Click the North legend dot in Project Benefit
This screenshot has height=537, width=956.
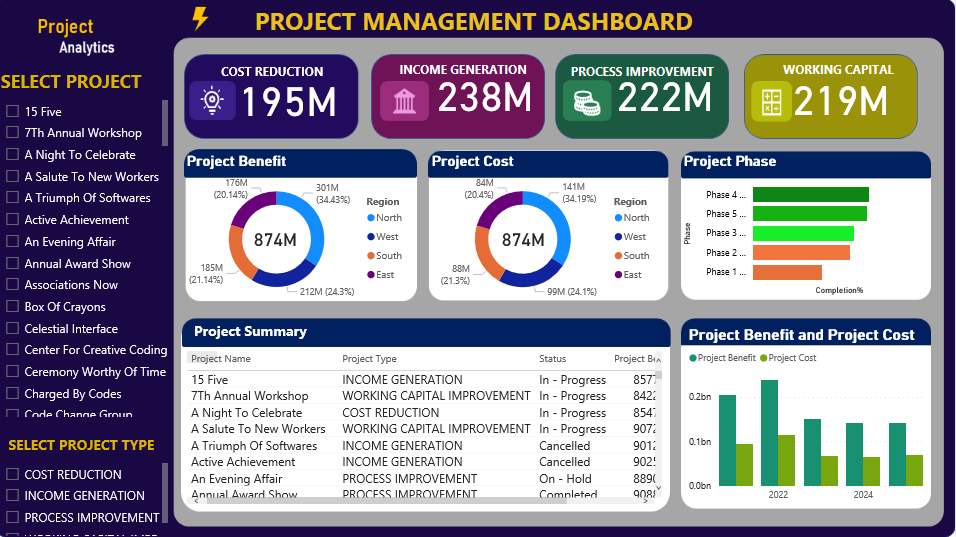click(370, 217)
